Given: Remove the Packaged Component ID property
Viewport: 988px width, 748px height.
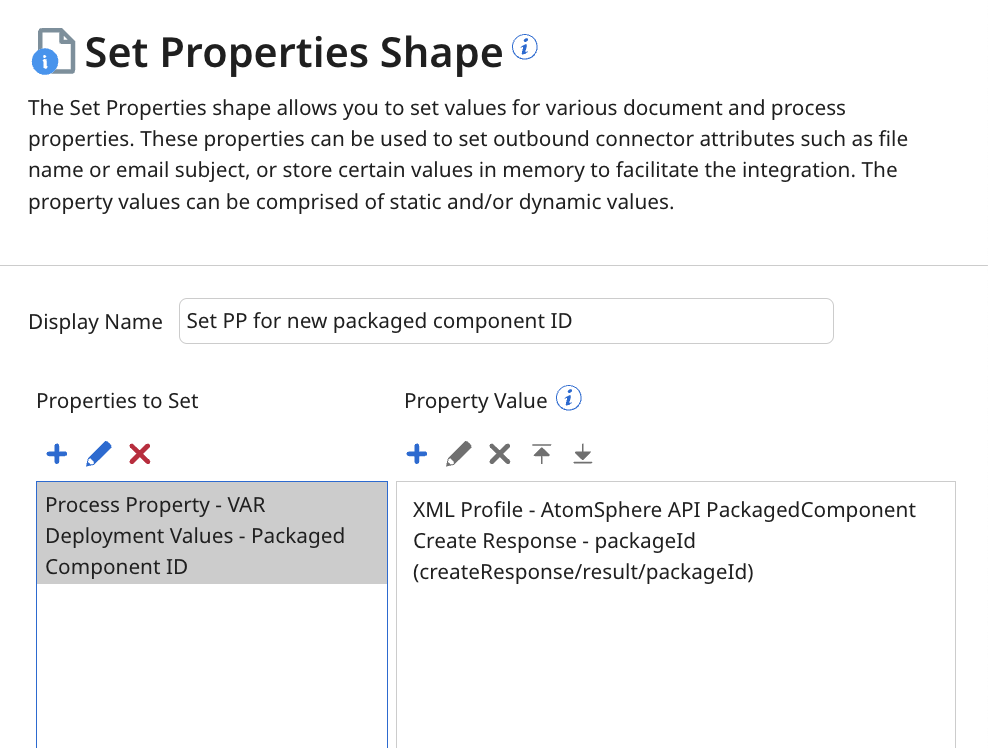Looking at the screenshot, I should [x=139, y=454].
